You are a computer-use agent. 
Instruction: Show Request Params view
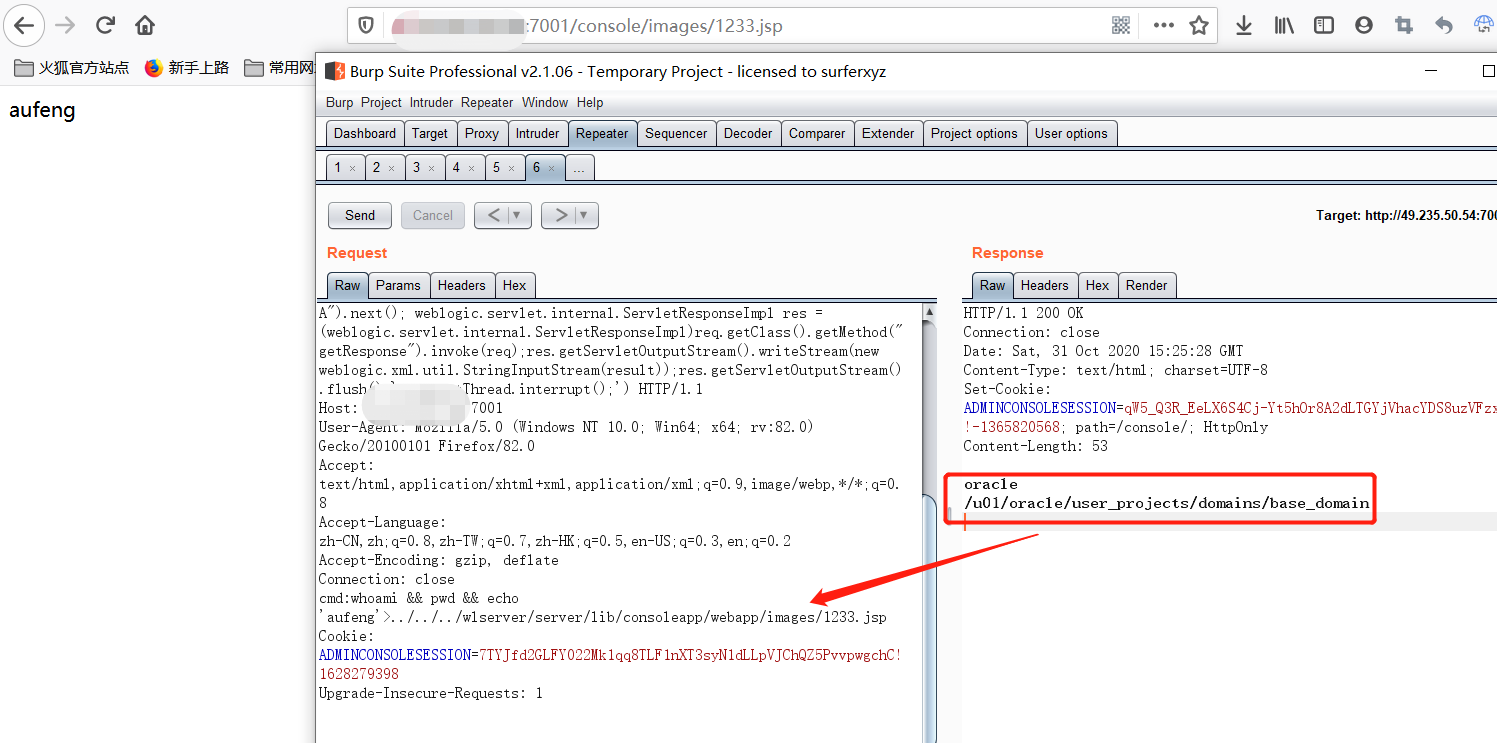400,285
